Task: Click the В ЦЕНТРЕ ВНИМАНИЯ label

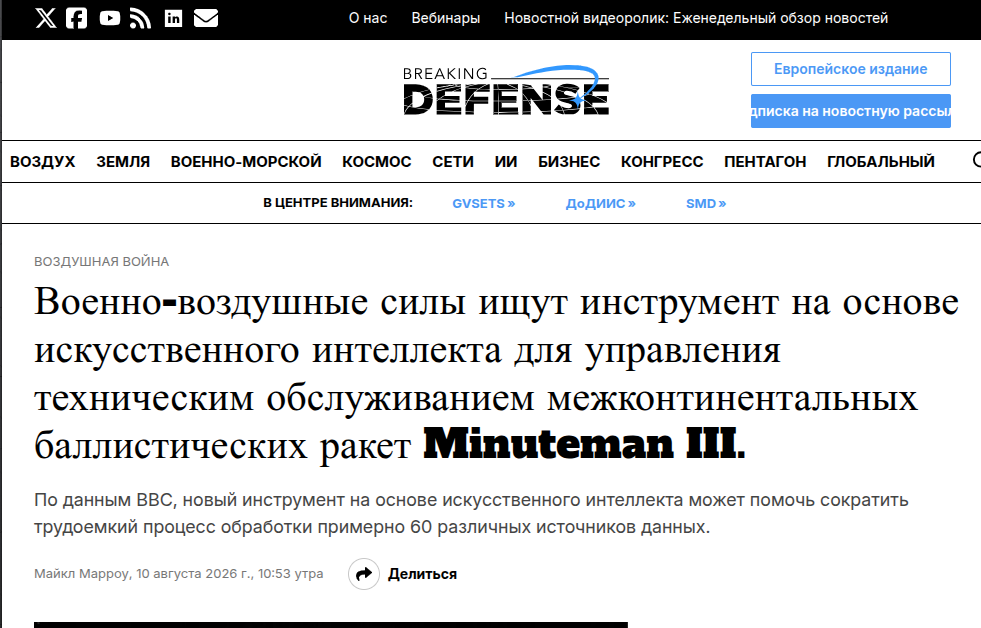Action: [x=338, y=203]
